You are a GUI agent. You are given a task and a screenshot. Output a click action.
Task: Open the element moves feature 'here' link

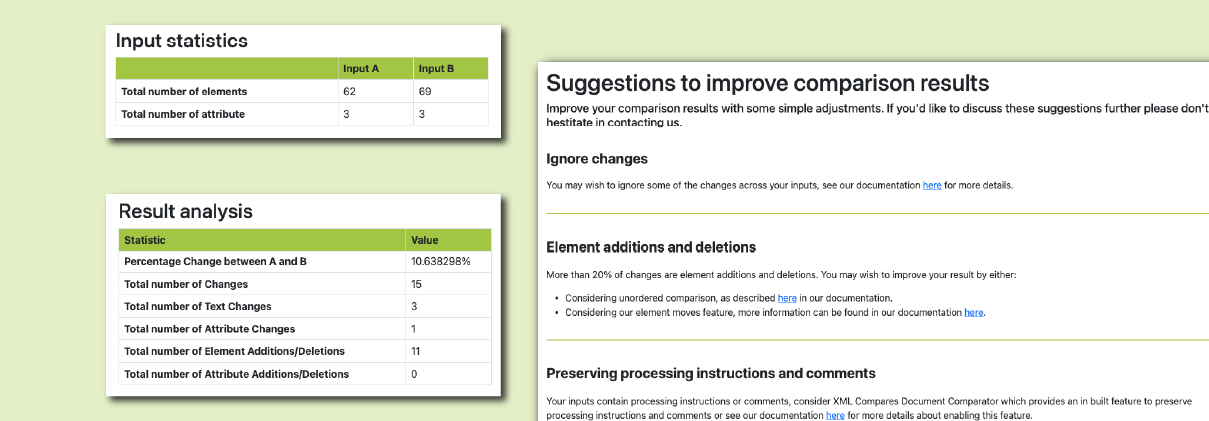coord(973,313)
